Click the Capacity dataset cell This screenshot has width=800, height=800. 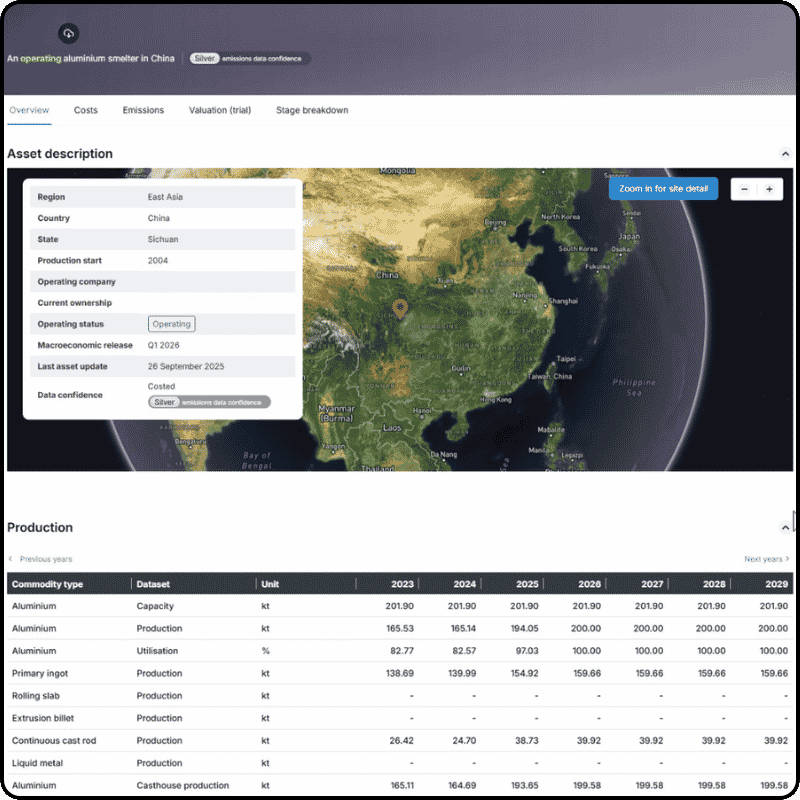(x=155, y=606)
